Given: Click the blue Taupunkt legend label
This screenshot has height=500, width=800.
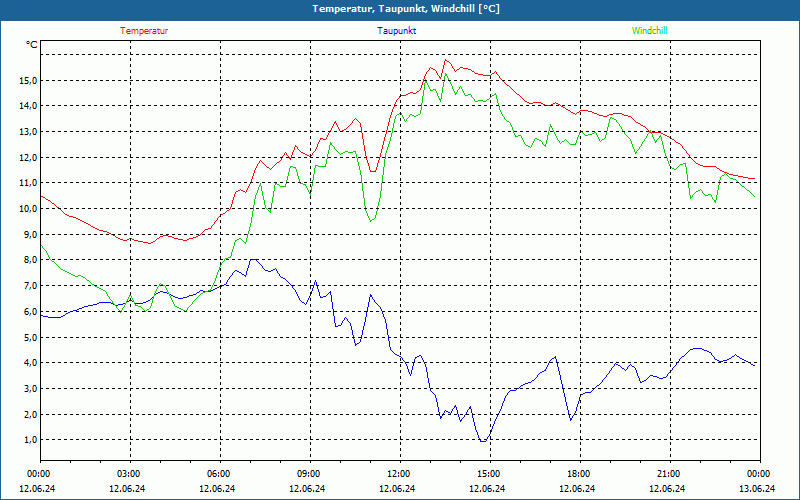Looking at the screenshot, I should click(397, 31).
